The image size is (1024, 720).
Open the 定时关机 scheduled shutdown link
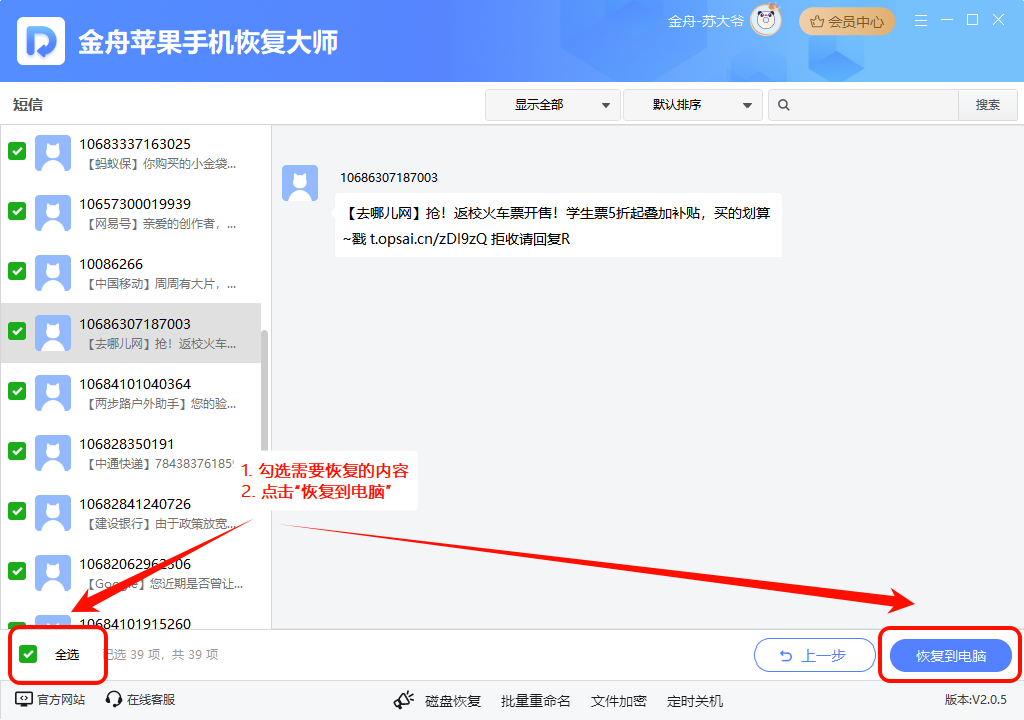(694, 701)
